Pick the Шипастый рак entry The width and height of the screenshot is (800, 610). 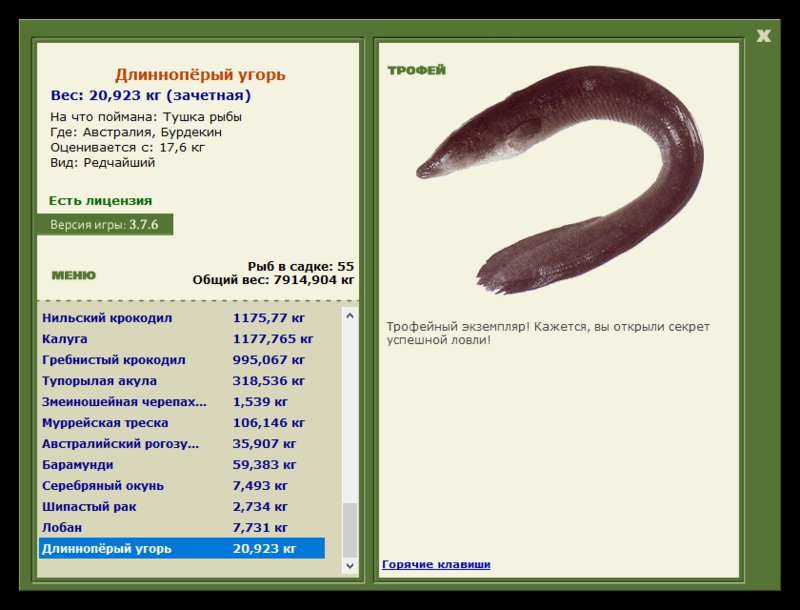(182, 506)
